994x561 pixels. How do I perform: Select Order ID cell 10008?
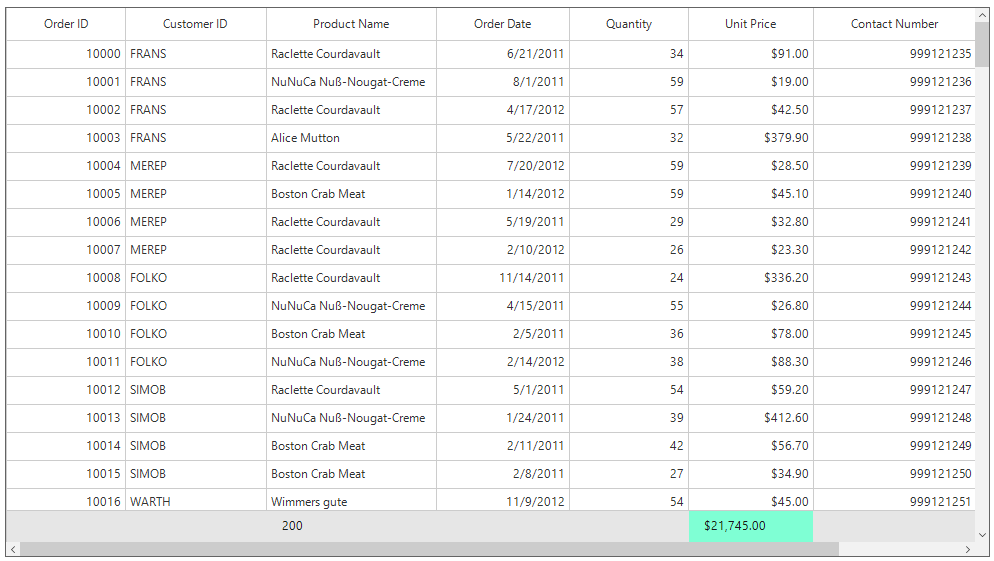point(66,278)
